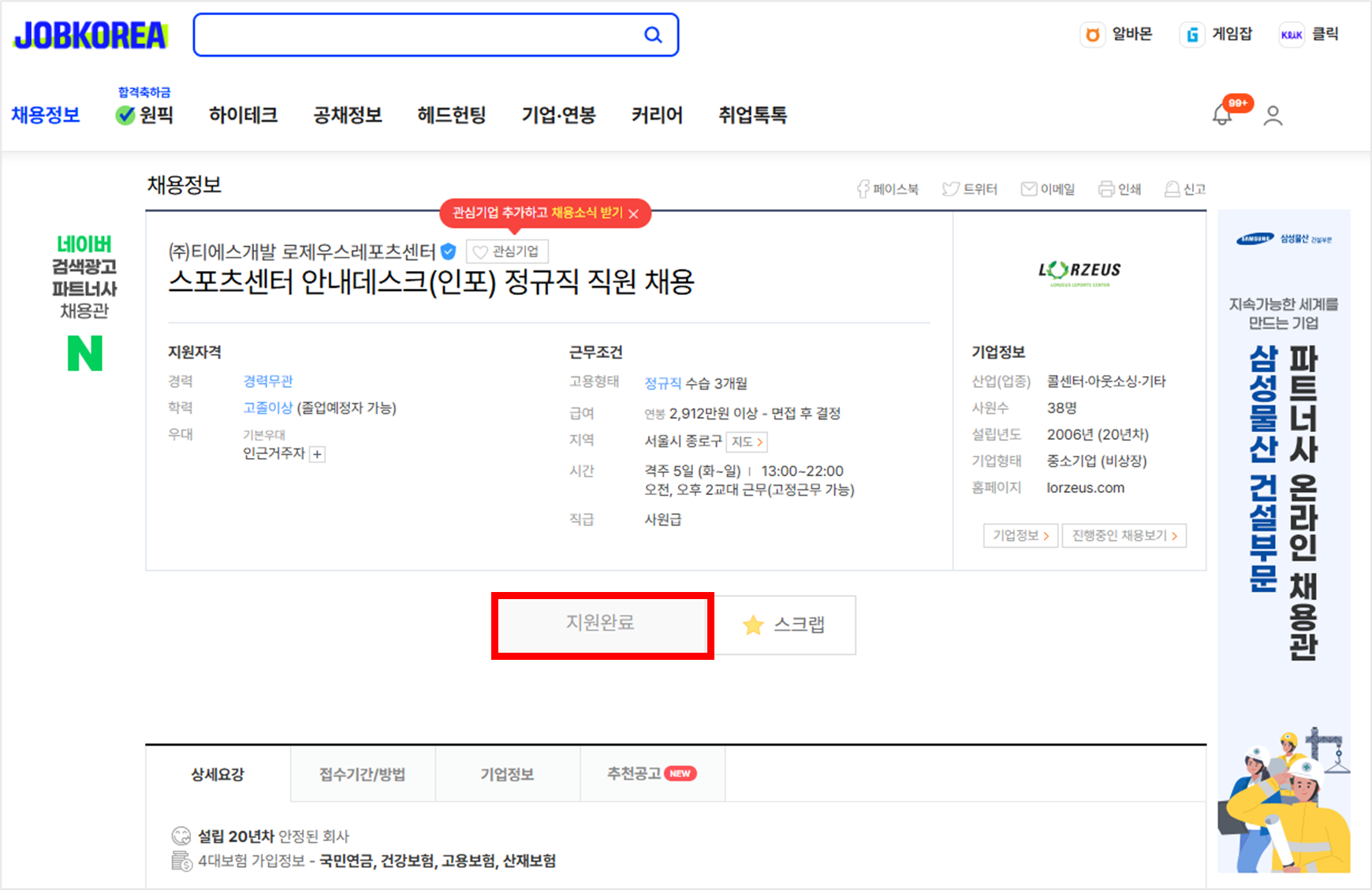Click the 게임잡 icon
The width and height of the screenshot is (1372, 890).
pyautogui.click(x=1192, y=35)
